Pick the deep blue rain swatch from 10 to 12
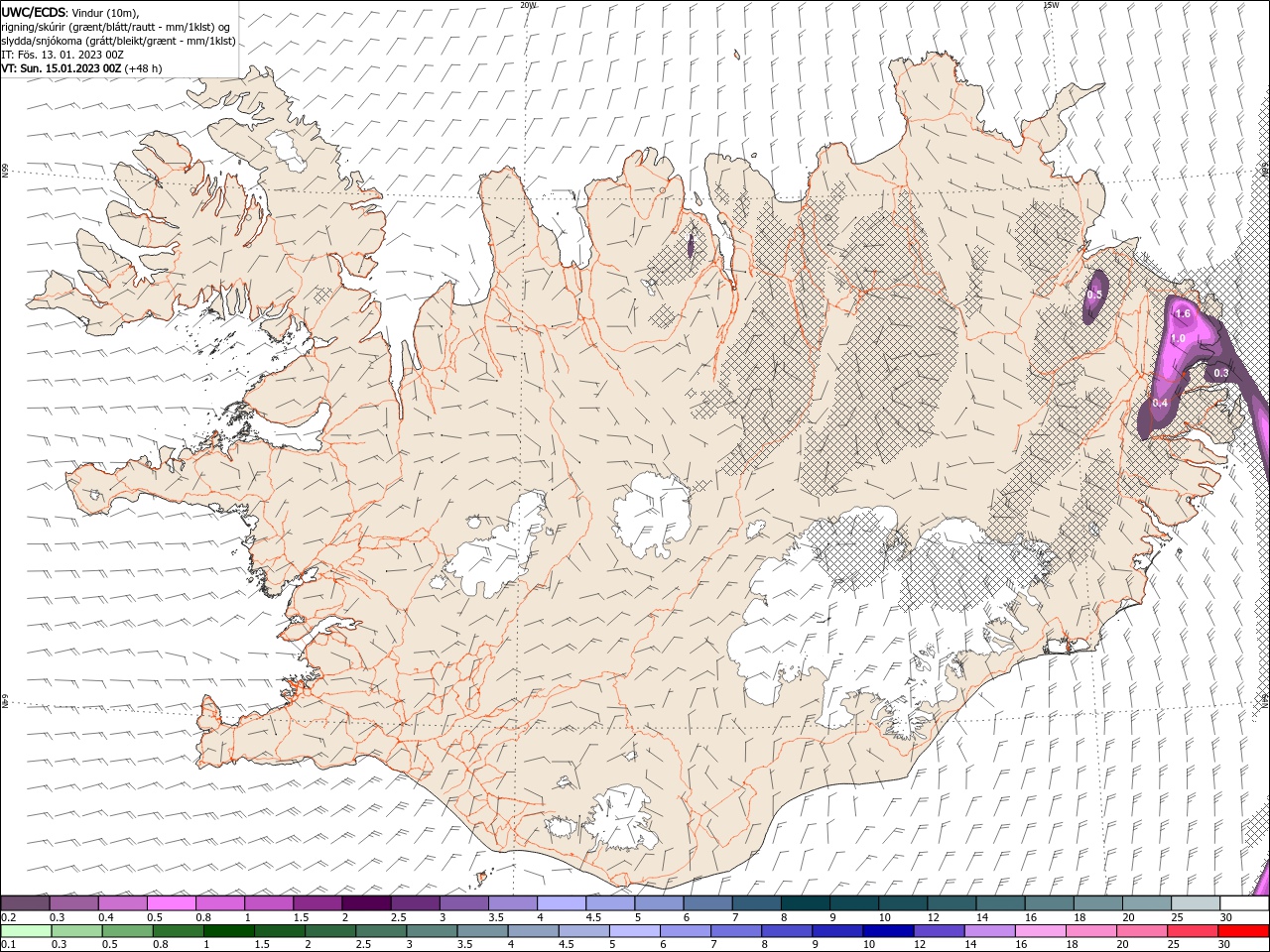The height and width of the screenshot is (952, 1270). tap(887, 931)
